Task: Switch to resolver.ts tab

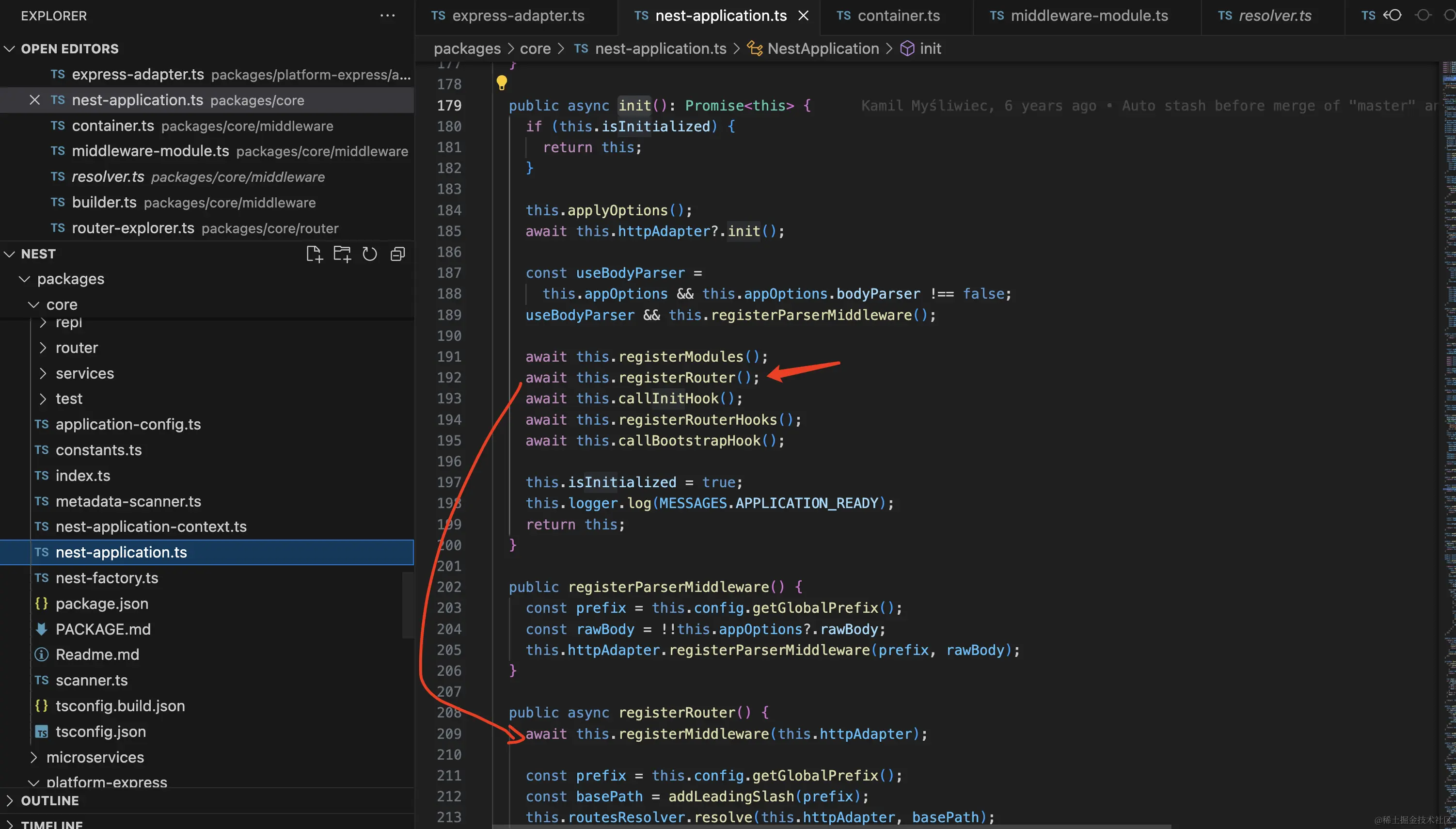Action: click(x=1273, y=16)
